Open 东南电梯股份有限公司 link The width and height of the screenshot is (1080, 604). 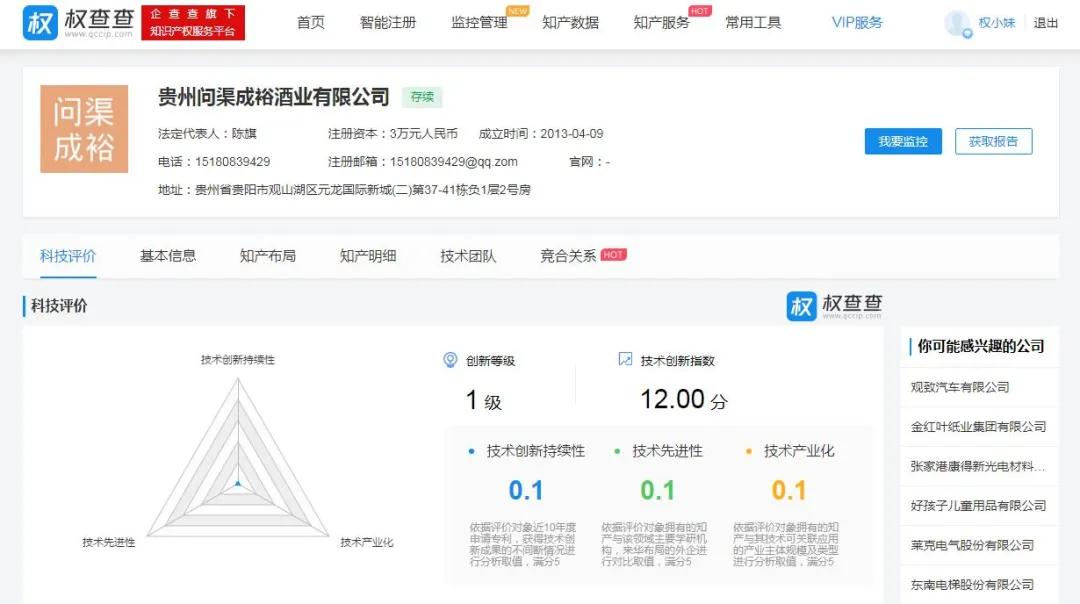pos(973,585)
